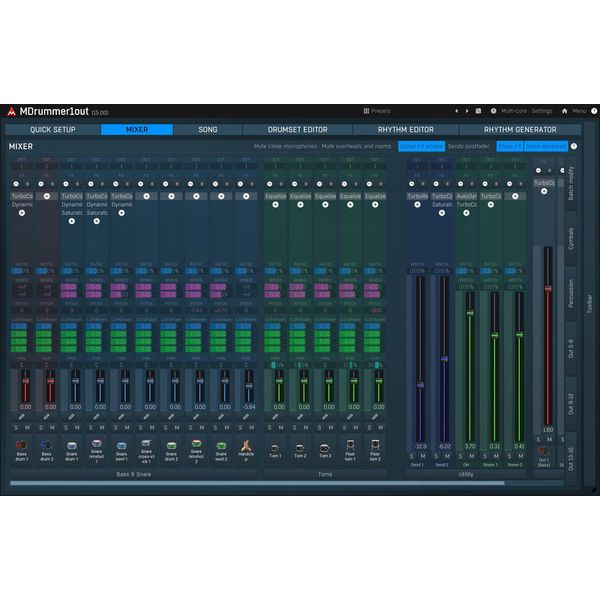Select the Mixer tab

(137, 129)
